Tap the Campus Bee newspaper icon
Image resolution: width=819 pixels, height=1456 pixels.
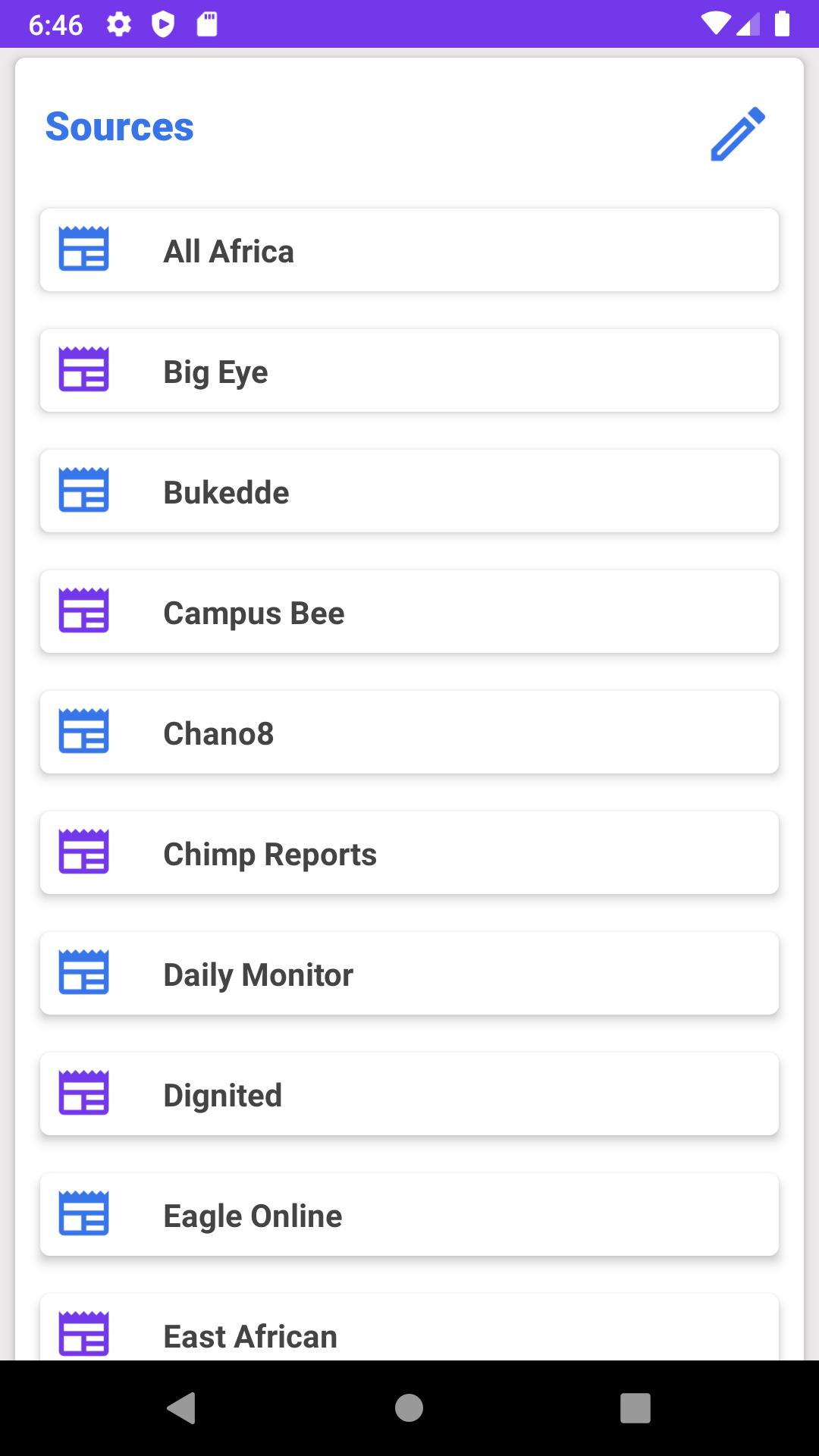(84, 610)
